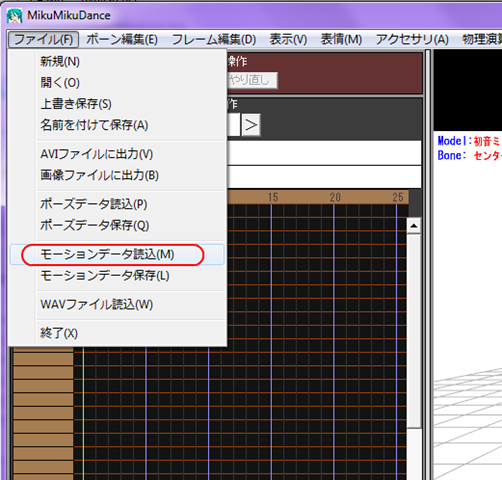Open the アクセサリ(A) menu
This screenshot has height=480, width=502.
tap(412, 40)
